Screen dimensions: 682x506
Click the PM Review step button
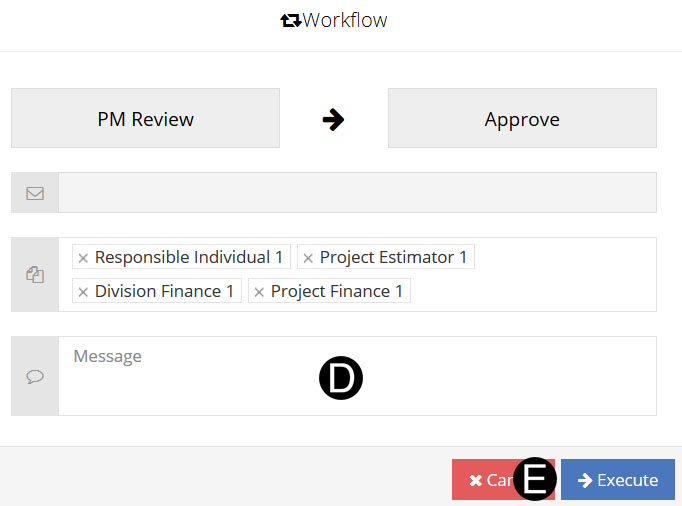click(145, 119)
